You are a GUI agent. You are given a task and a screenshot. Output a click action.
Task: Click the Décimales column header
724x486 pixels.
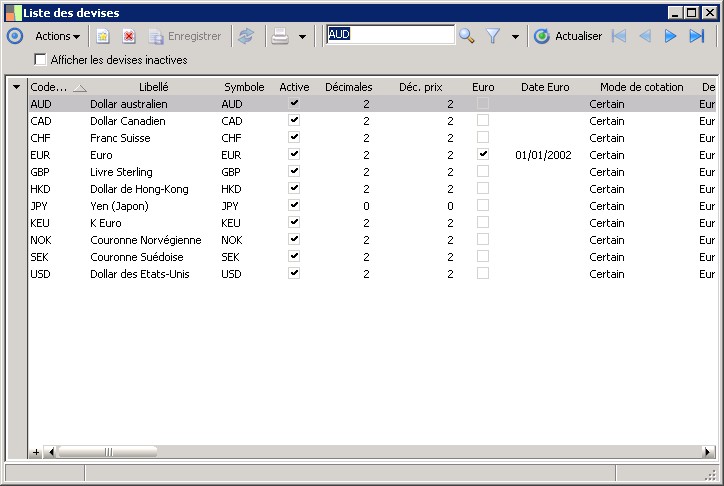349,87
